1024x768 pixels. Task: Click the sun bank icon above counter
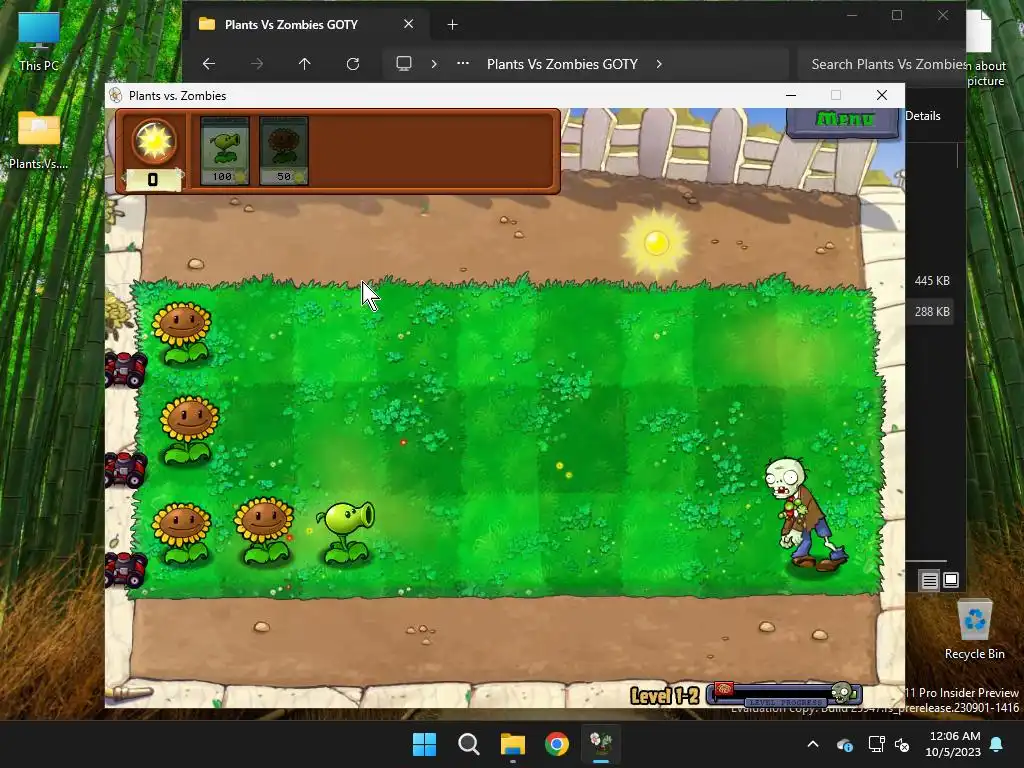153,141
